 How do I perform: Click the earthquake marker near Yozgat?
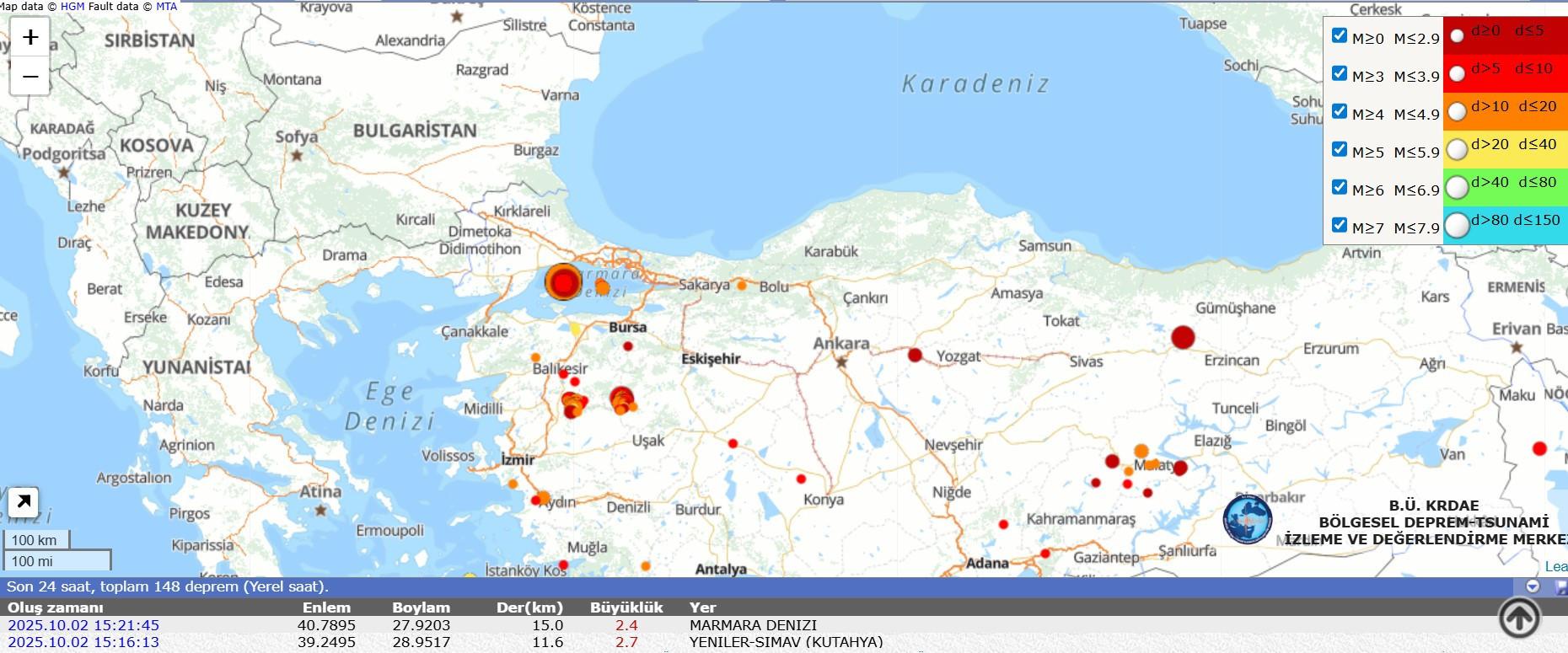click(x=915, y=355)
